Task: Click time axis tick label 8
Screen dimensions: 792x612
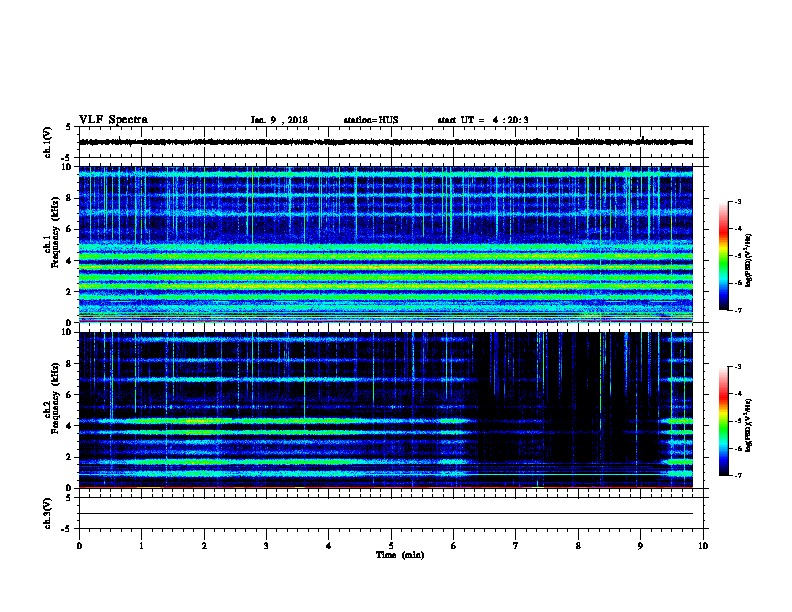Action: [578, 545]
